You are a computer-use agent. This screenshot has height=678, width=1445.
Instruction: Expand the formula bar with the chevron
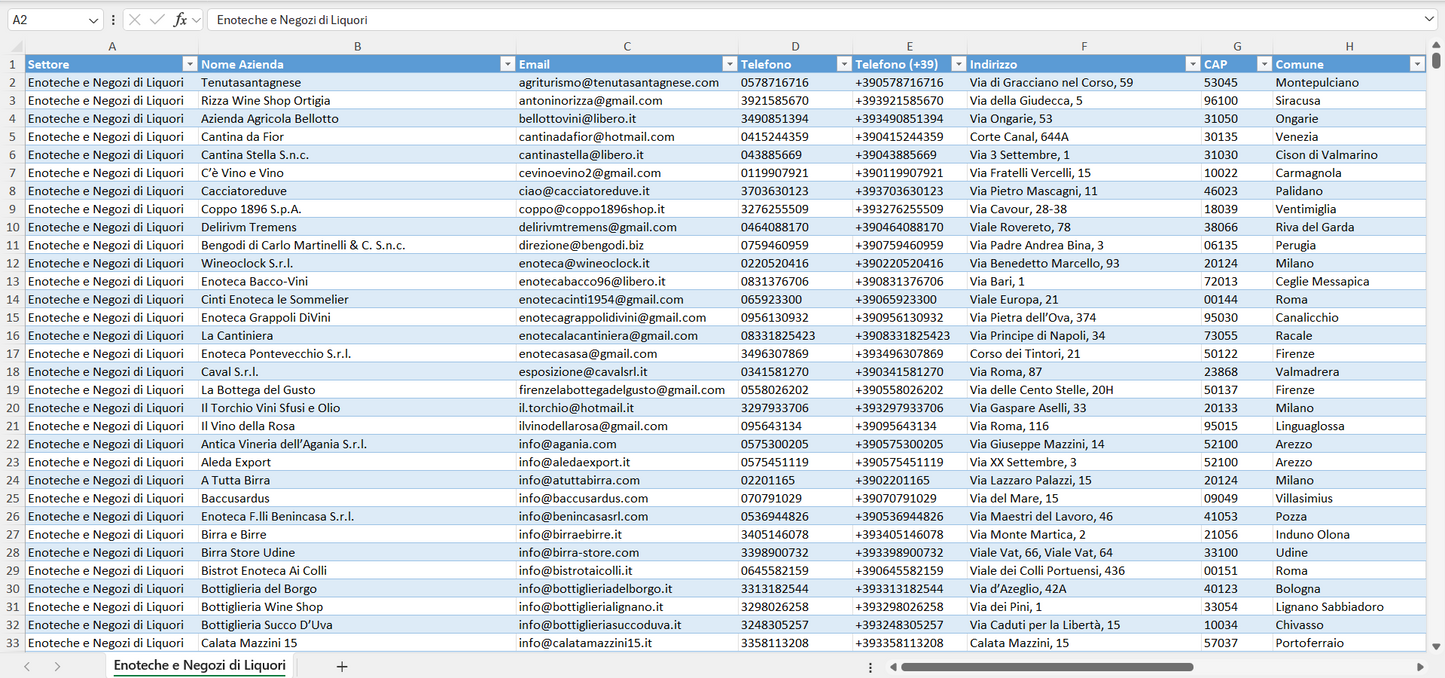1429,19
